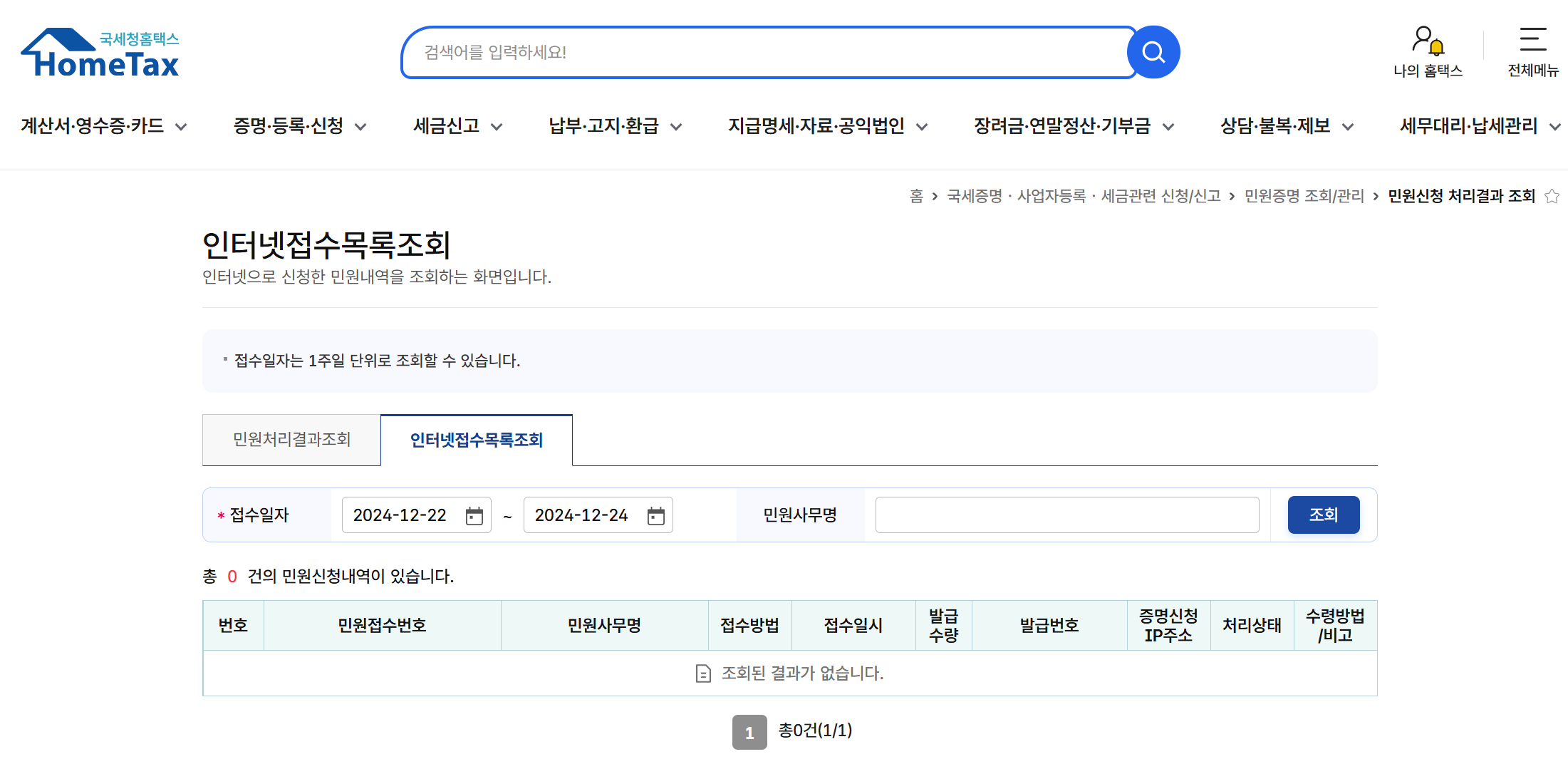The width and height of the screenshot is (1568, 764).
Task: Go to 홈 via the breadcrumb link
Action: tap(917, 196)
